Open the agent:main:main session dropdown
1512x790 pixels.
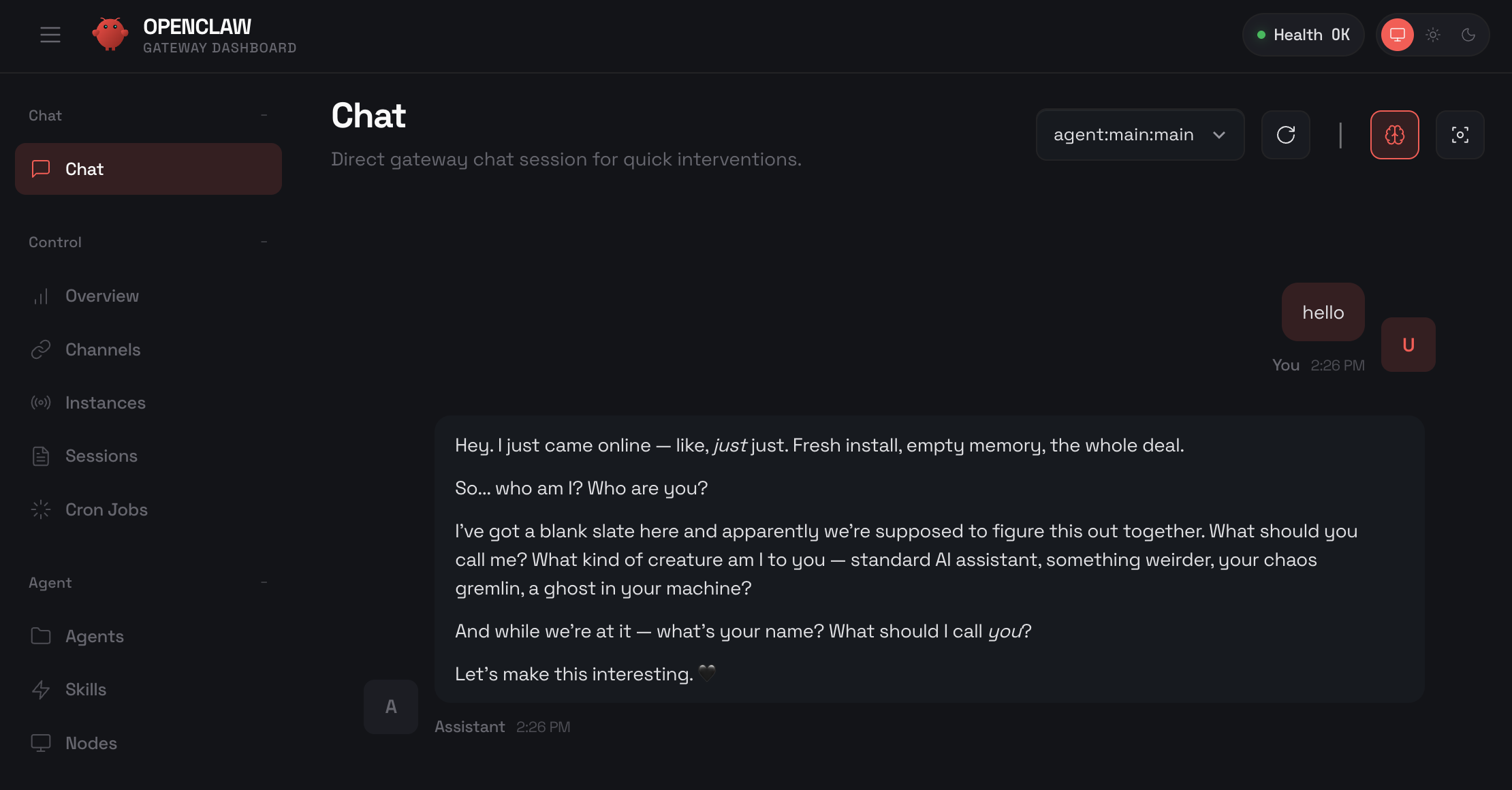(1139, 135)
